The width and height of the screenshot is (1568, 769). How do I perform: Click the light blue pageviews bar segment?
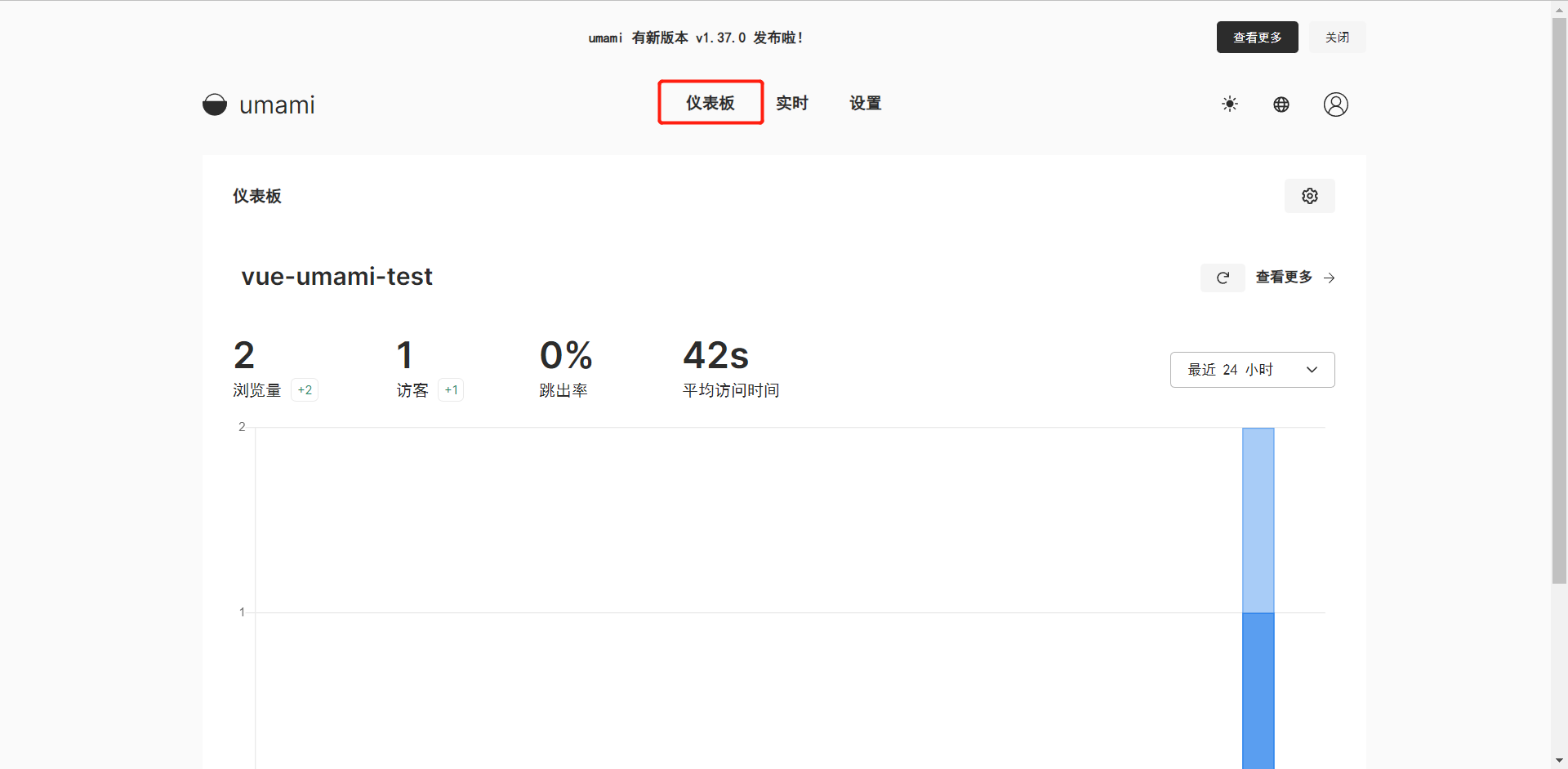tap(1258, 520)
